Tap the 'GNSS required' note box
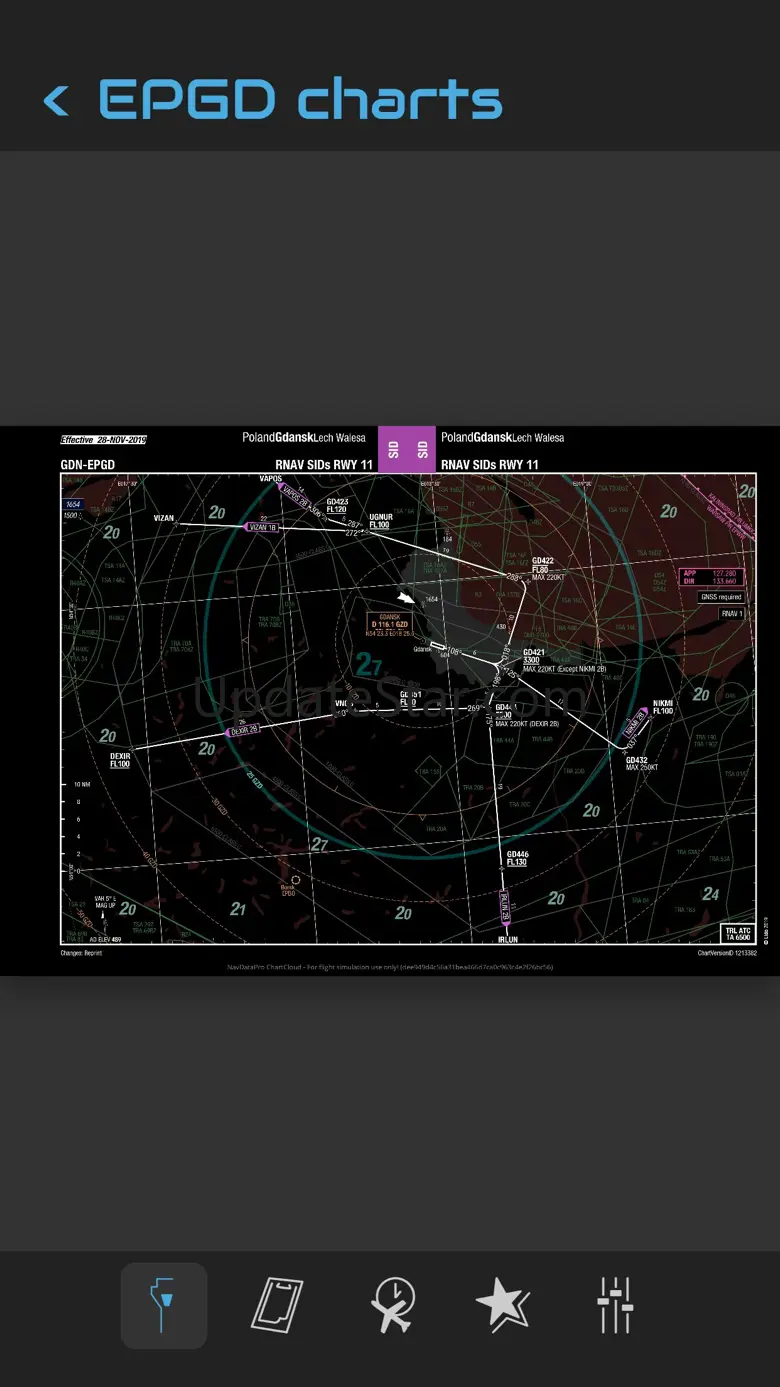This screenshot has width=780, height=1387. point(721,597)
